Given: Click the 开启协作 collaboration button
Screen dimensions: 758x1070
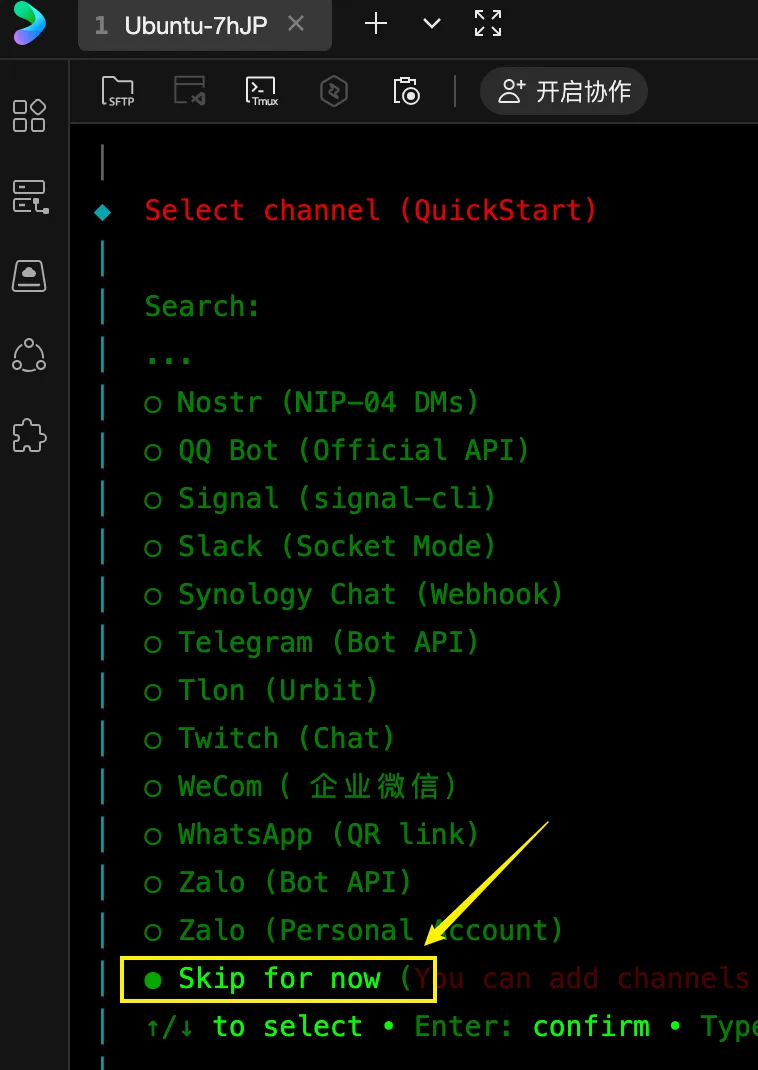Looking at the screenshot, I should tap(563, 92).
